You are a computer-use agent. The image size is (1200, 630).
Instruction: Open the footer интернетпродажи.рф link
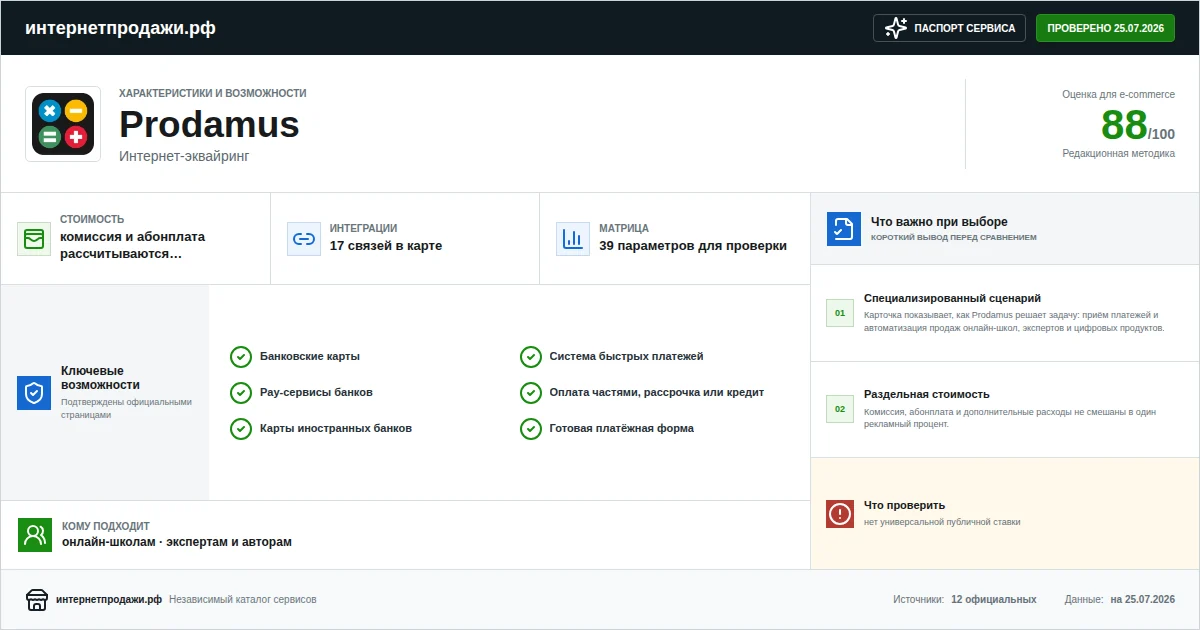coord(109,600)
